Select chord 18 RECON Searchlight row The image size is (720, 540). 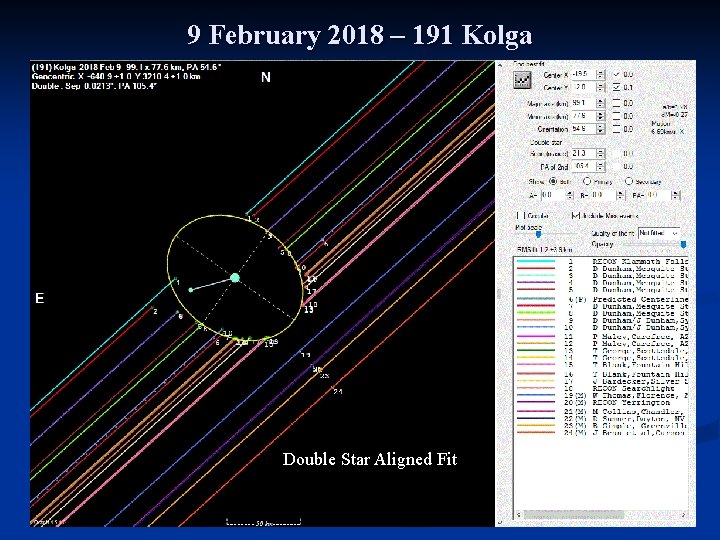601,388
